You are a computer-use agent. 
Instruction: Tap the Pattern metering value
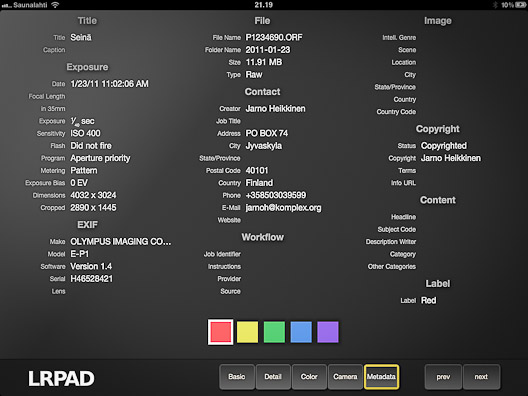point(84,171)
